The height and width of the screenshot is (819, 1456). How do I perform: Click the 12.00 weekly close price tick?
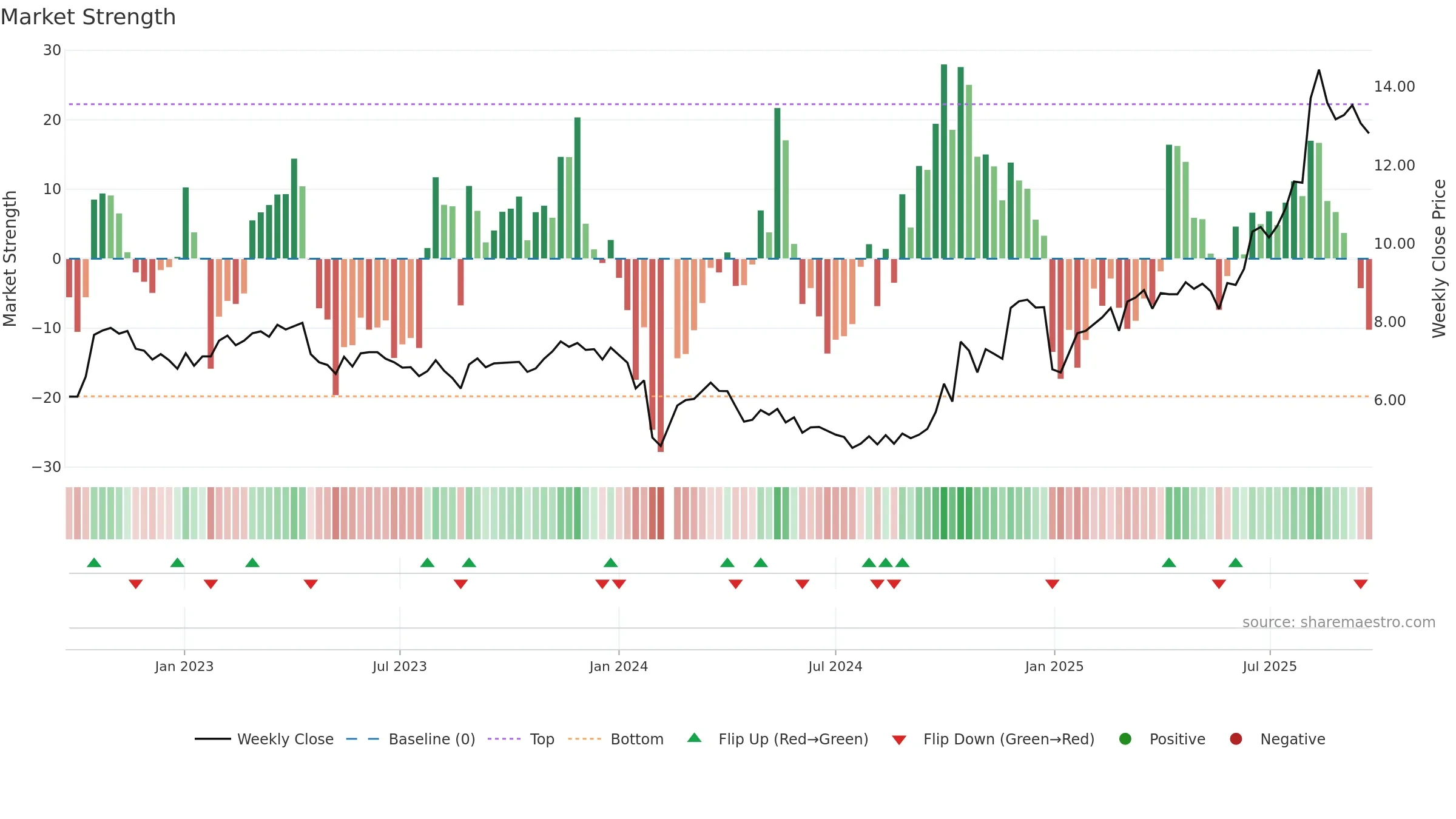pos(1395,166)
